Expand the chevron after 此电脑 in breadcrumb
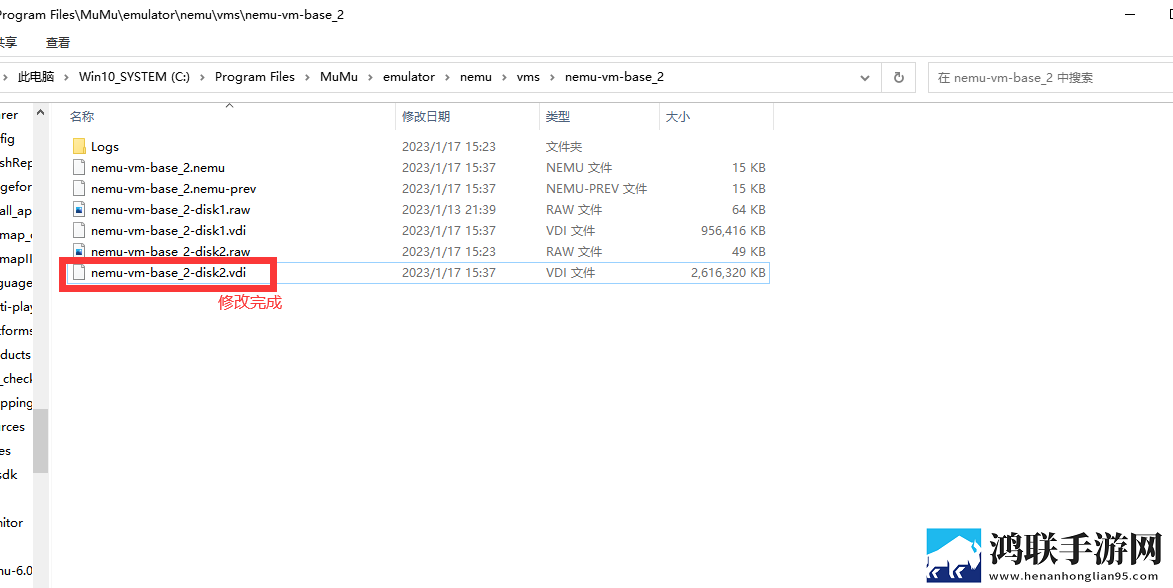Image resolution: width=1173 pixels, height=588 pixels. click(67, 77)
